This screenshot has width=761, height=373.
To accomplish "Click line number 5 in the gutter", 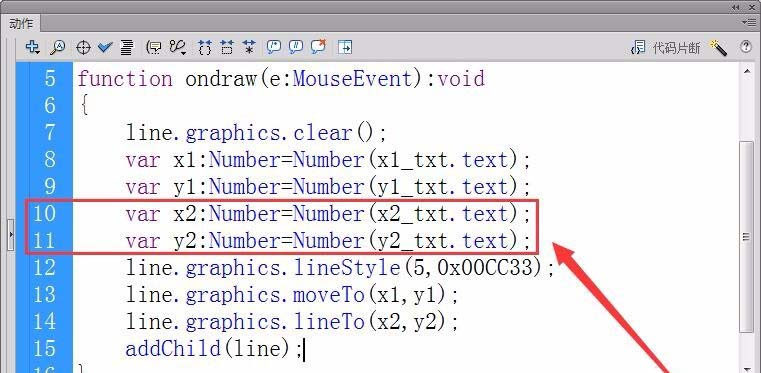I will (50, 79).
